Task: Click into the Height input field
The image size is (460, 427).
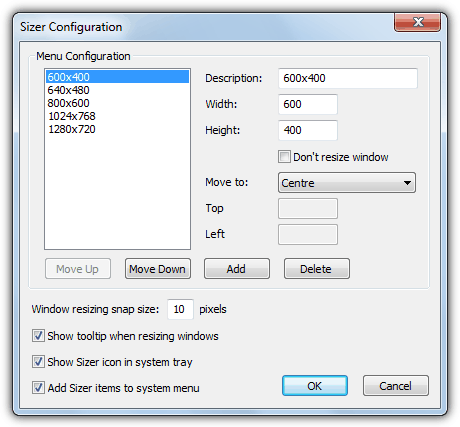Action: 308,130
